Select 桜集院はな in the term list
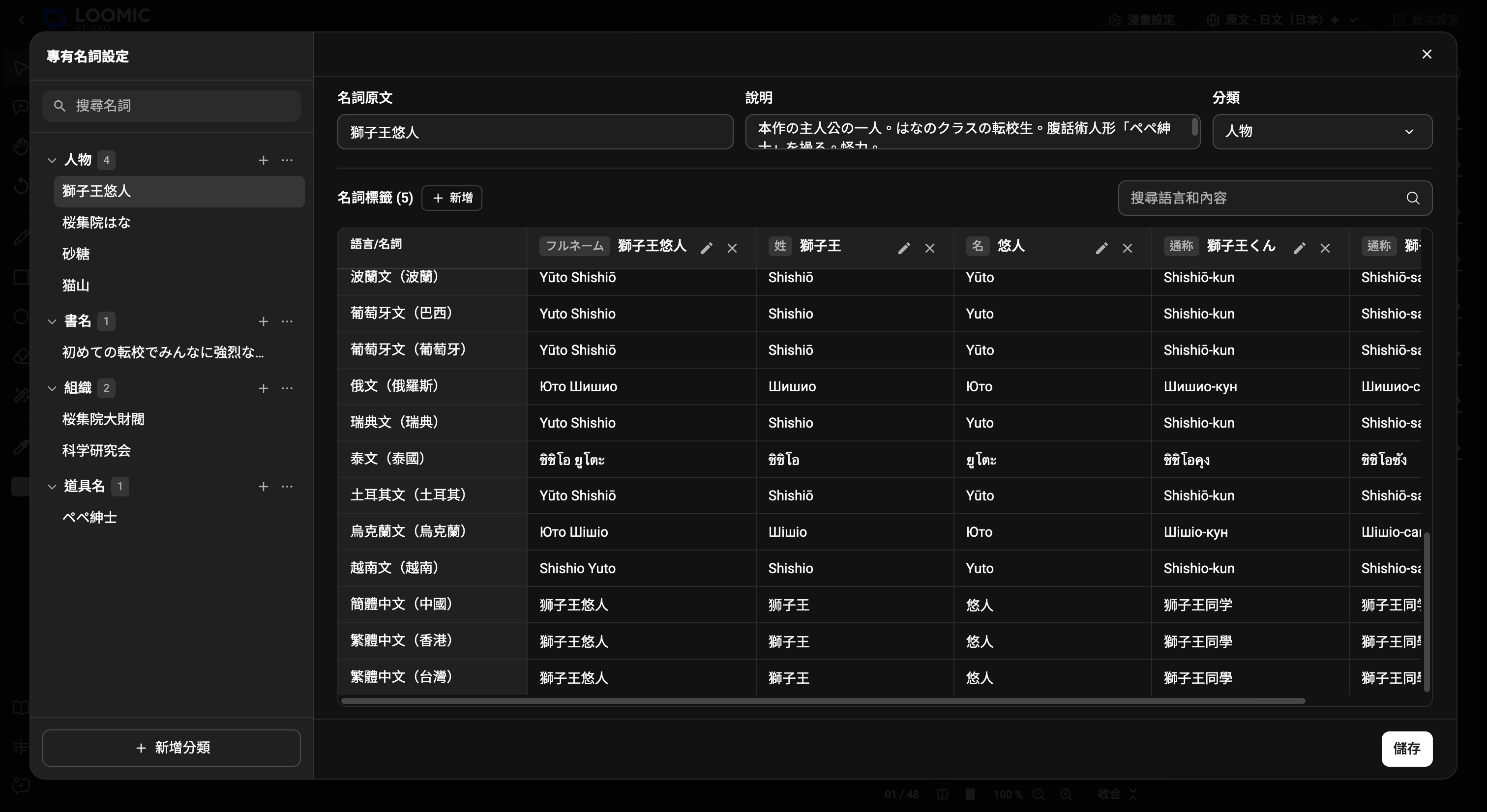Screen dimensions: 1487x812 pos(179,223)
